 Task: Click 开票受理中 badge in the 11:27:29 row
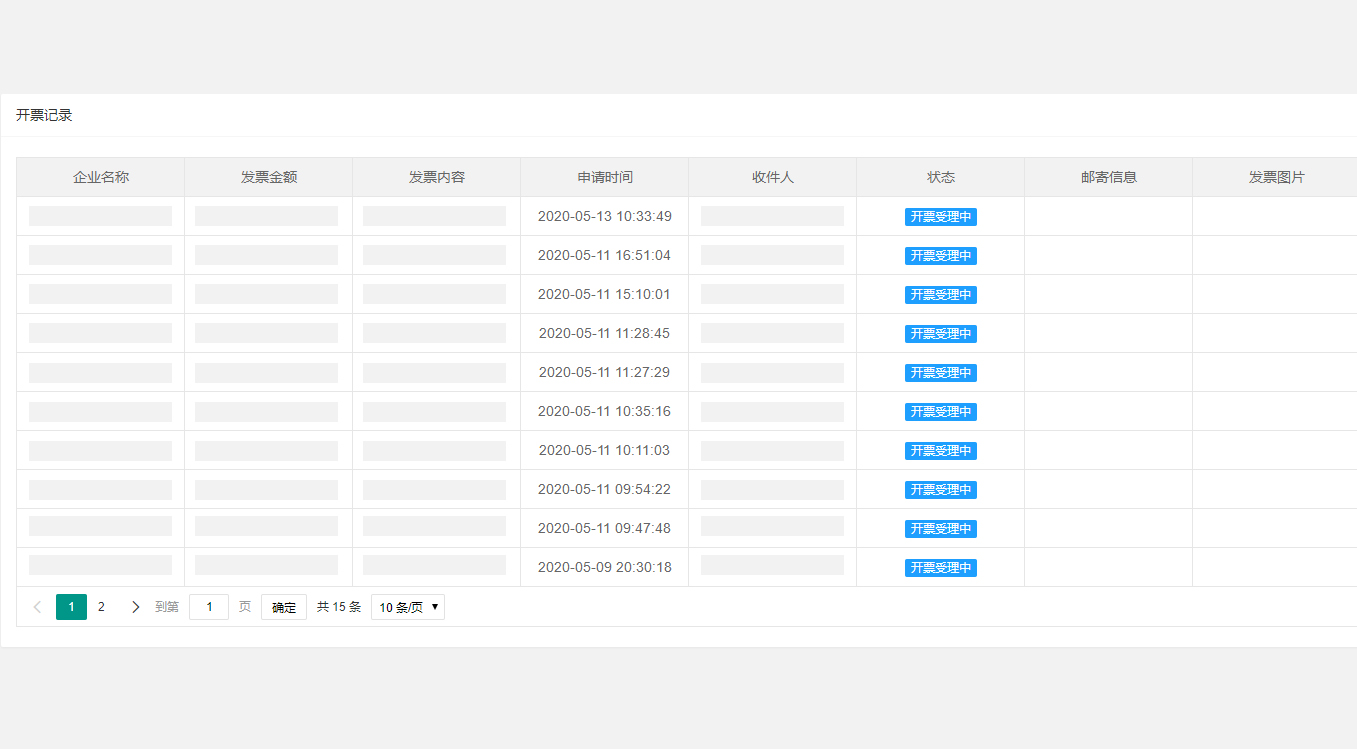pos(941,373)
